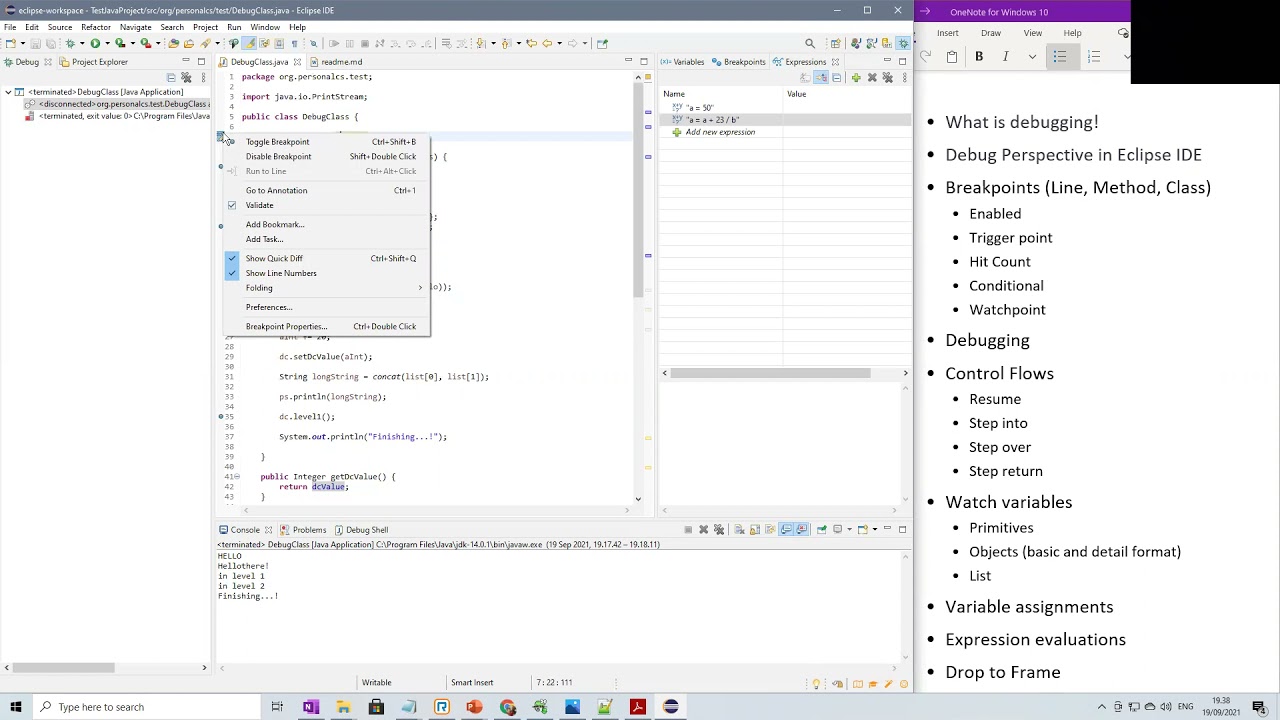Open View Menu dots in Debug view

(203, 77)
